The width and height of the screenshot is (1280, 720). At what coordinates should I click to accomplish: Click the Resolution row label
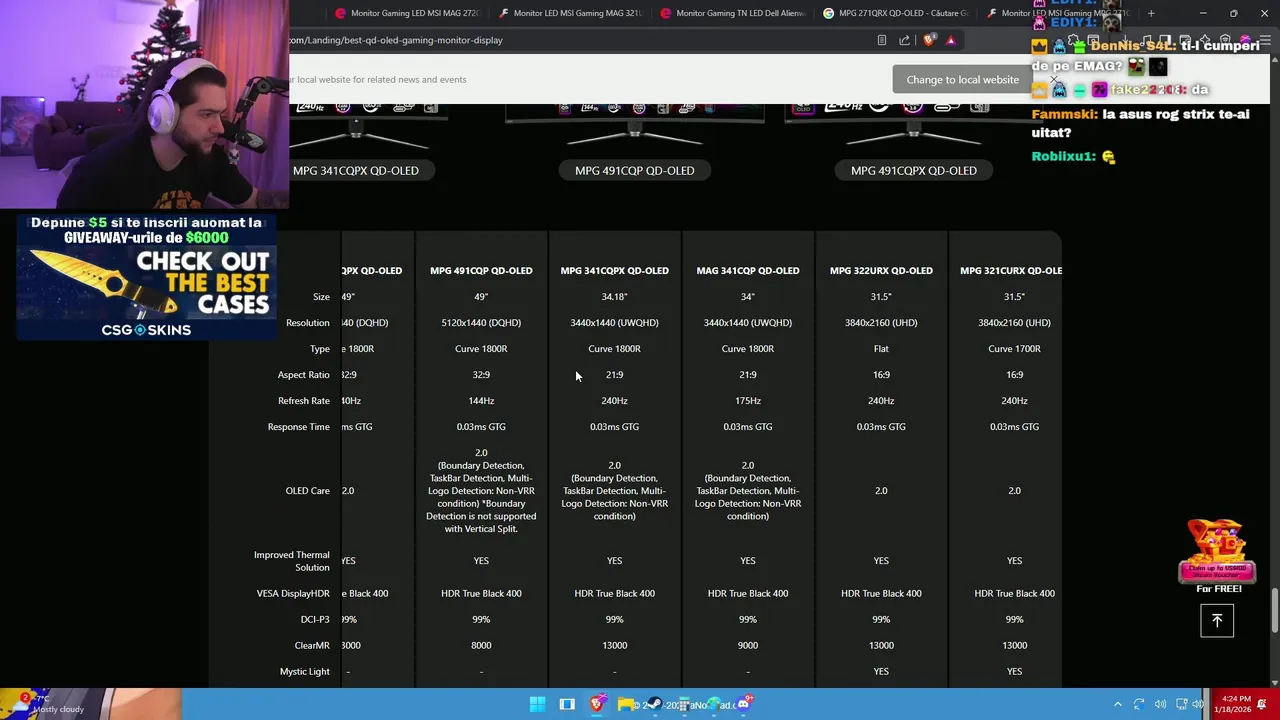[x=307, y=323]
